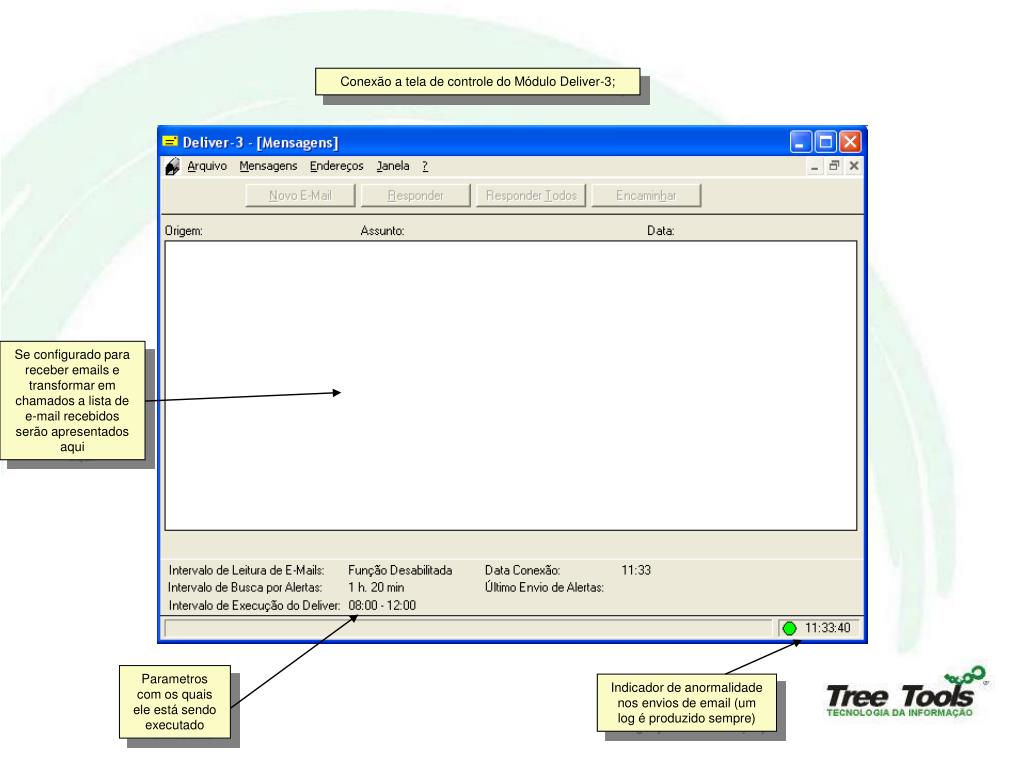Close the Deliver-3 main window
This screenshot has height=768, width=1024.
point(850,142)
